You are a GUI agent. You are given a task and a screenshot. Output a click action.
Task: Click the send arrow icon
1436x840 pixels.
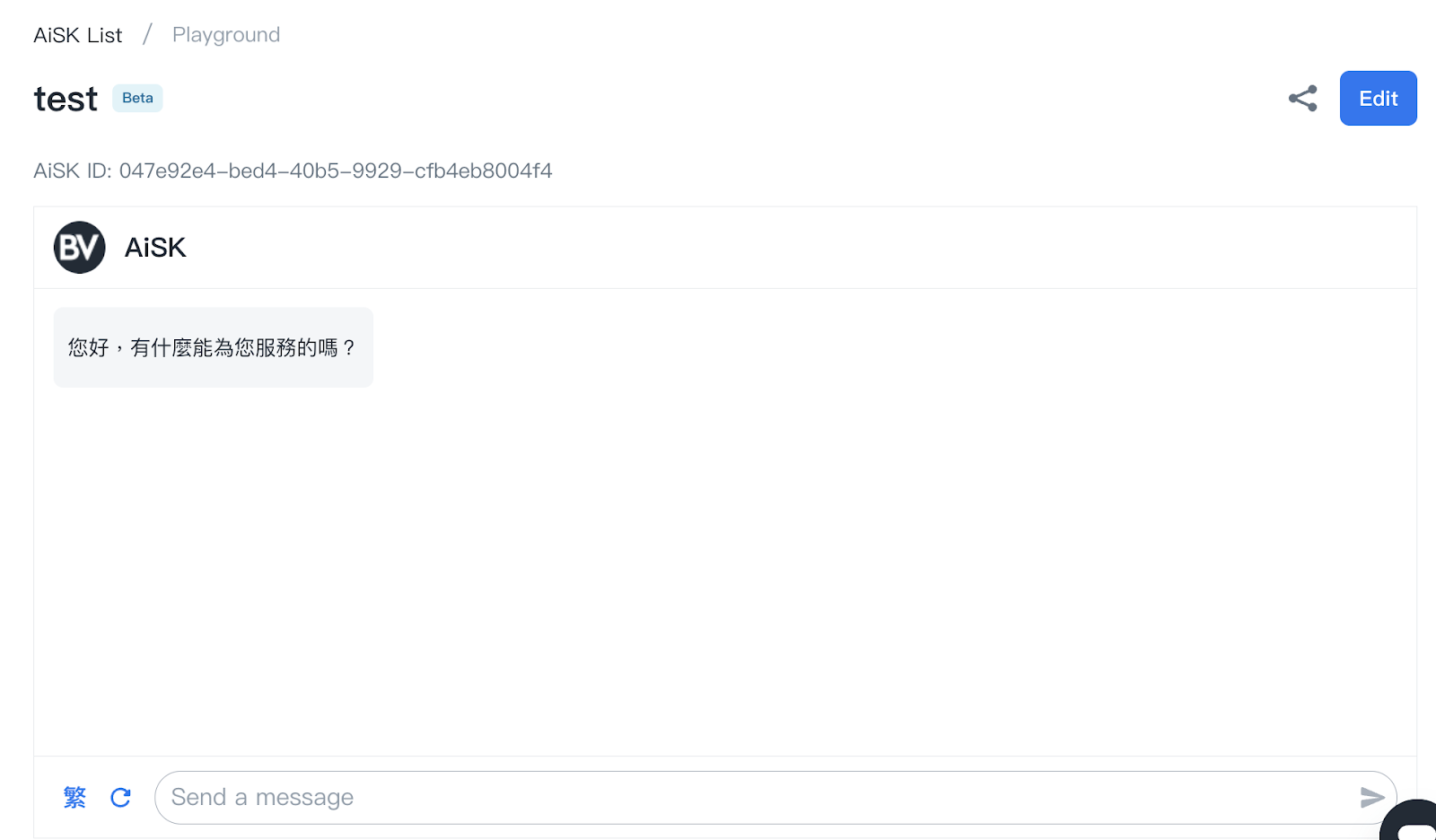[x=1371, y=797]
